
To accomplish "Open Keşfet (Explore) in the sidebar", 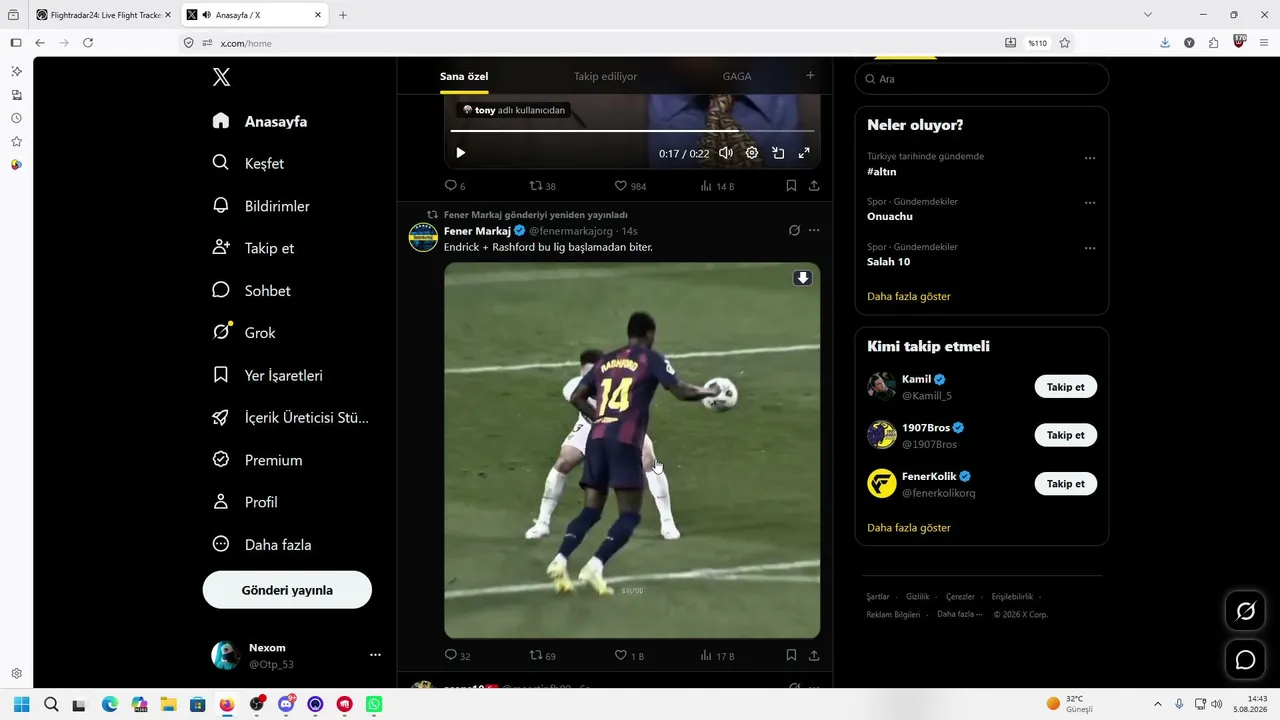I will (x=249, y=163).
